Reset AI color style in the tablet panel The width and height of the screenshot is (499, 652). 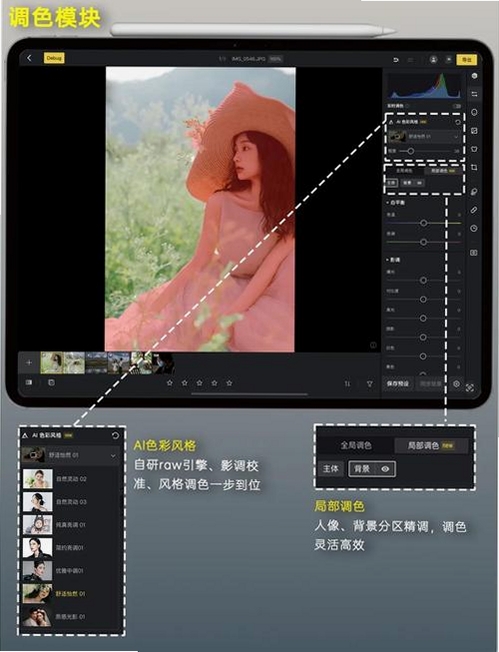[x=458, y=122]
